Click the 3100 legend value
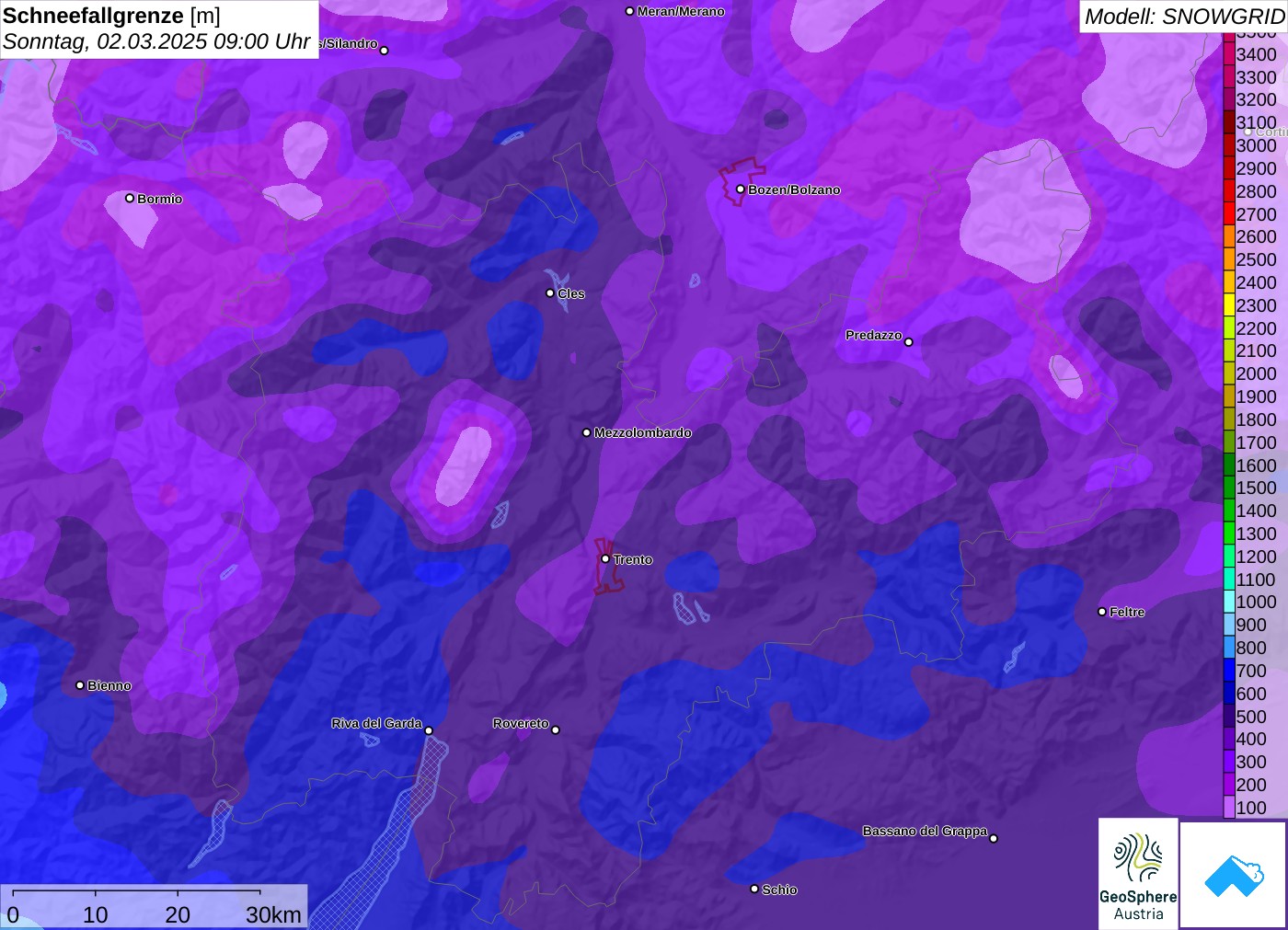 [x=1256, y=122]
